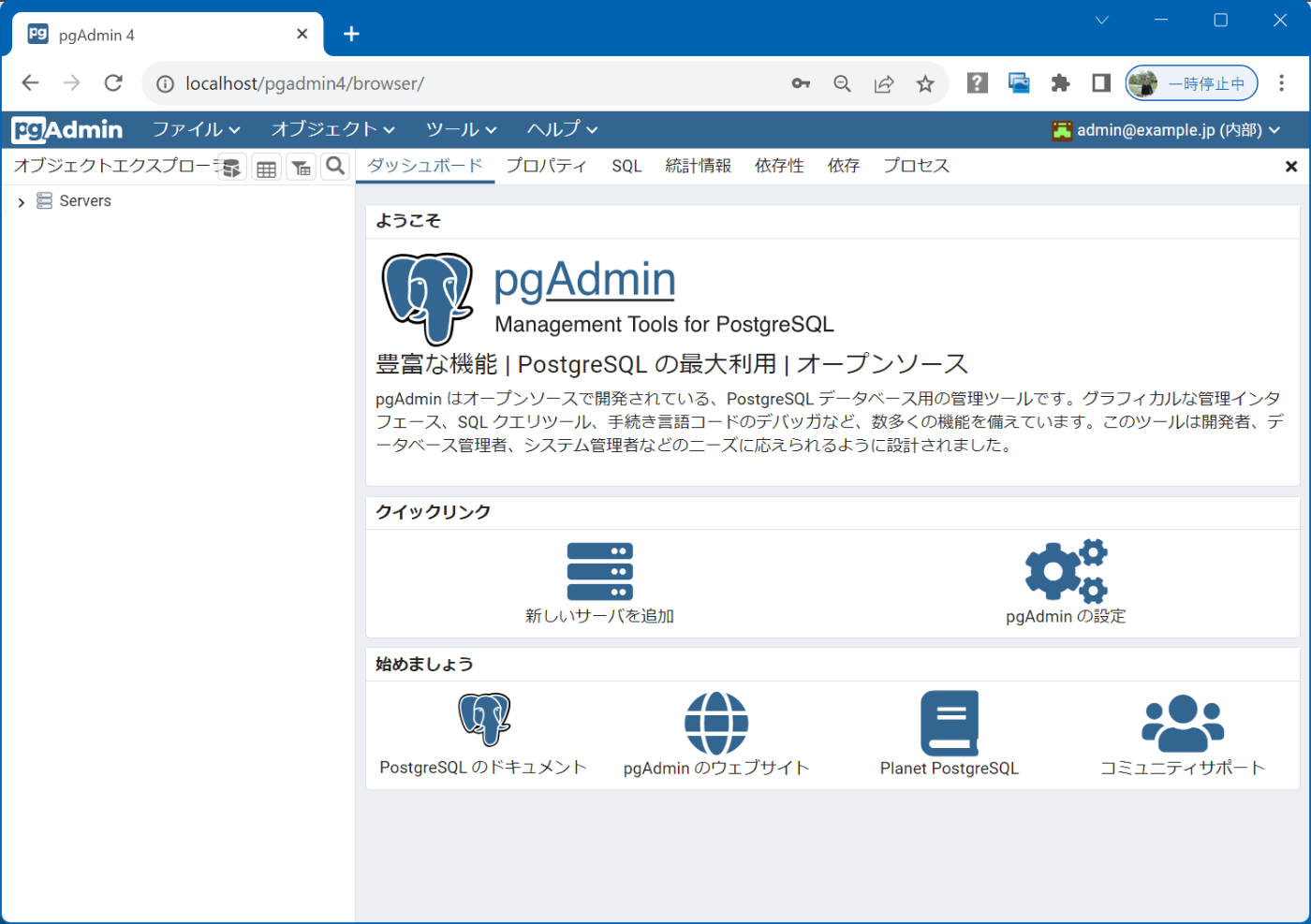
Task: Click the pgAdmin の設定 gears icon
Action: [x=1067, y=570]
